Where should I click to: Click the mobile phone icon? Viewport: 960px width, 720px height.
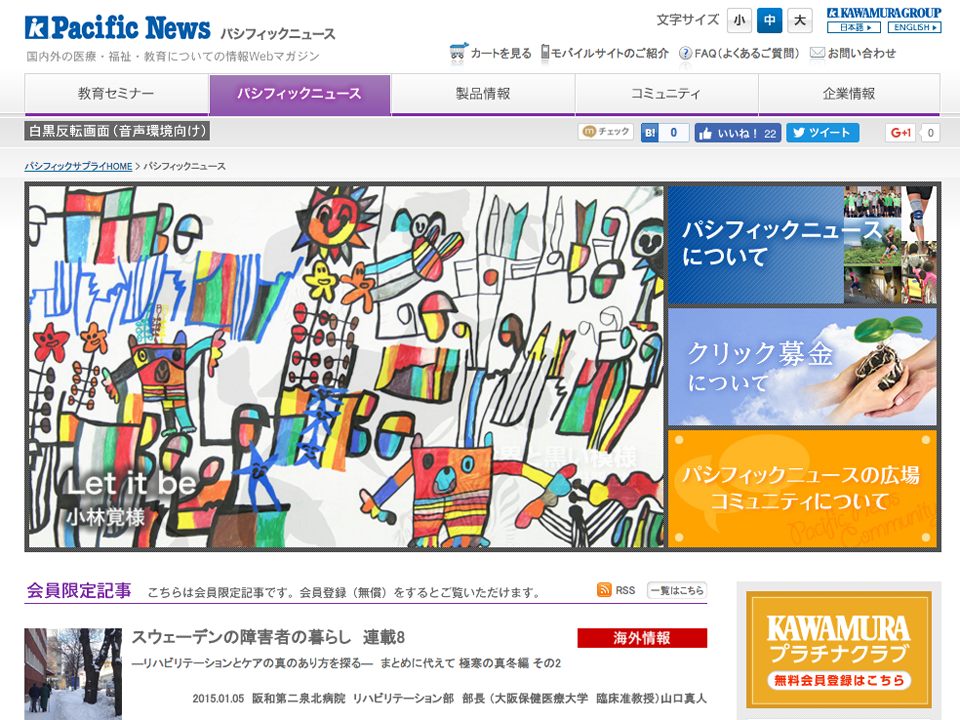[x=544, y=53]
